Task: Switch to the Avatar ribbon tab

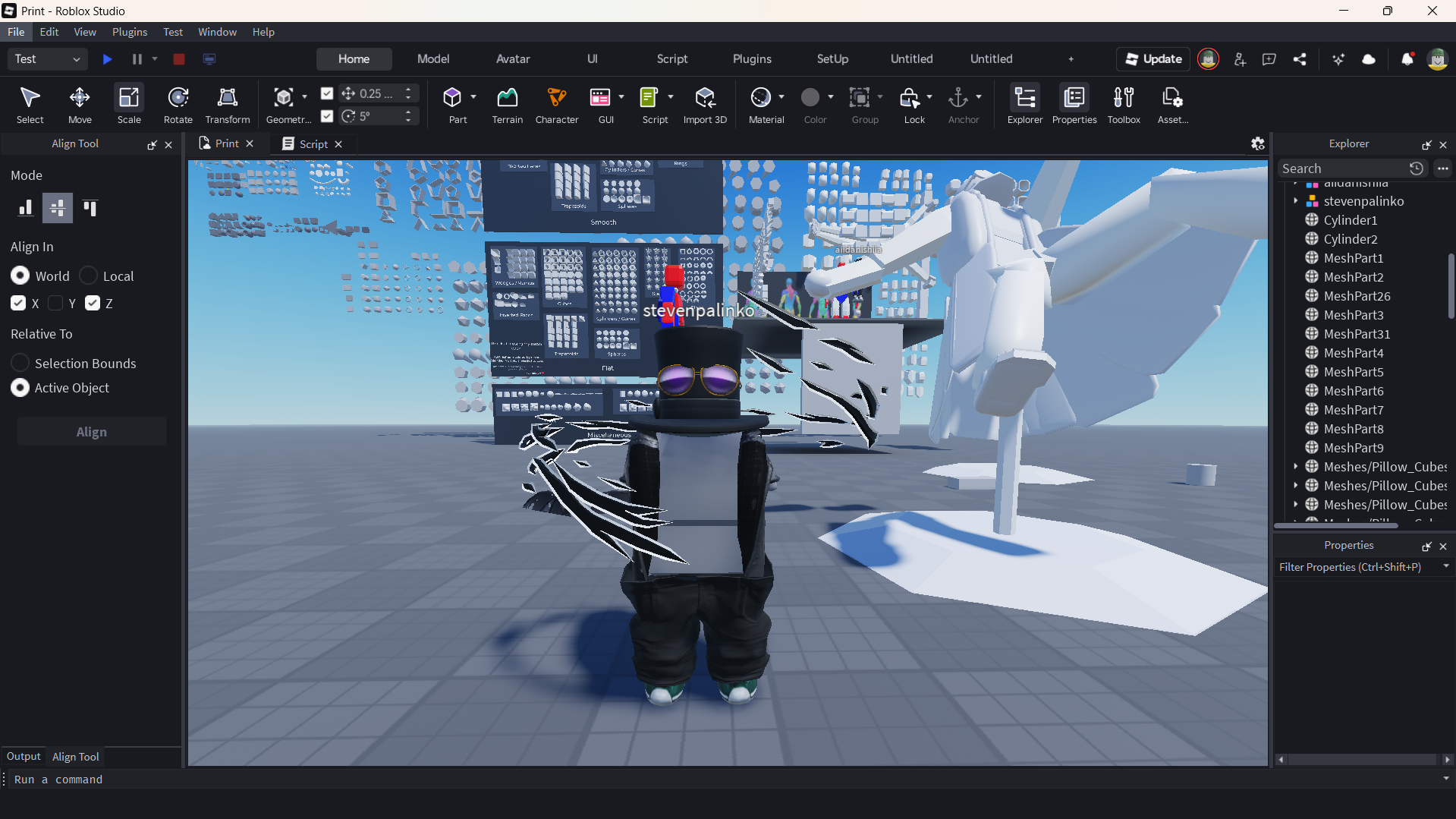Action: [x=513, y=59]
